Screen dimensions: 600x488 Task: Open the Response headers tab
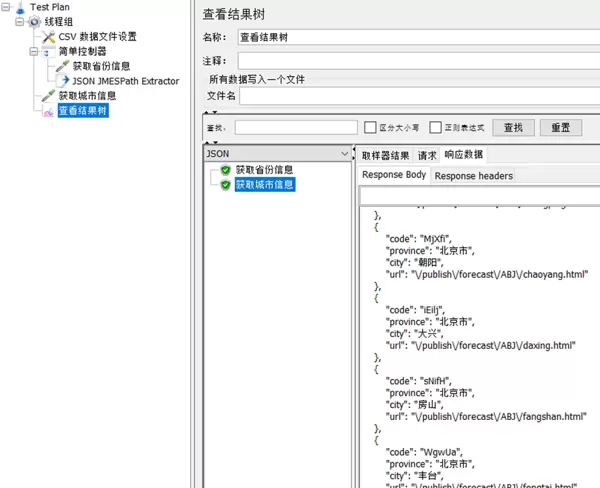tap(473, 176)
